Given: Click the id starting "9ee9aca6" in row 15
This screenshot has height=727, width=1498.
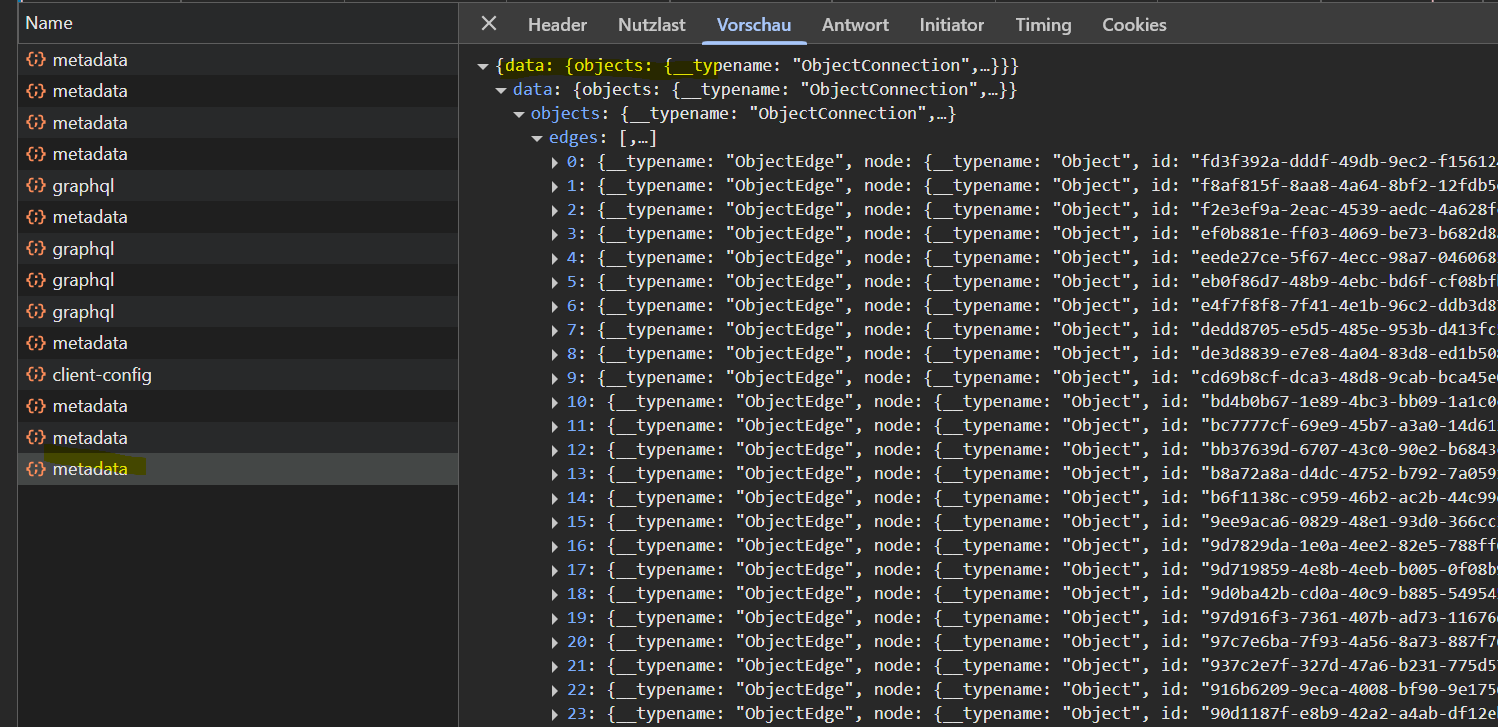Looking at the screenshot, I should tap(1349, 521).
